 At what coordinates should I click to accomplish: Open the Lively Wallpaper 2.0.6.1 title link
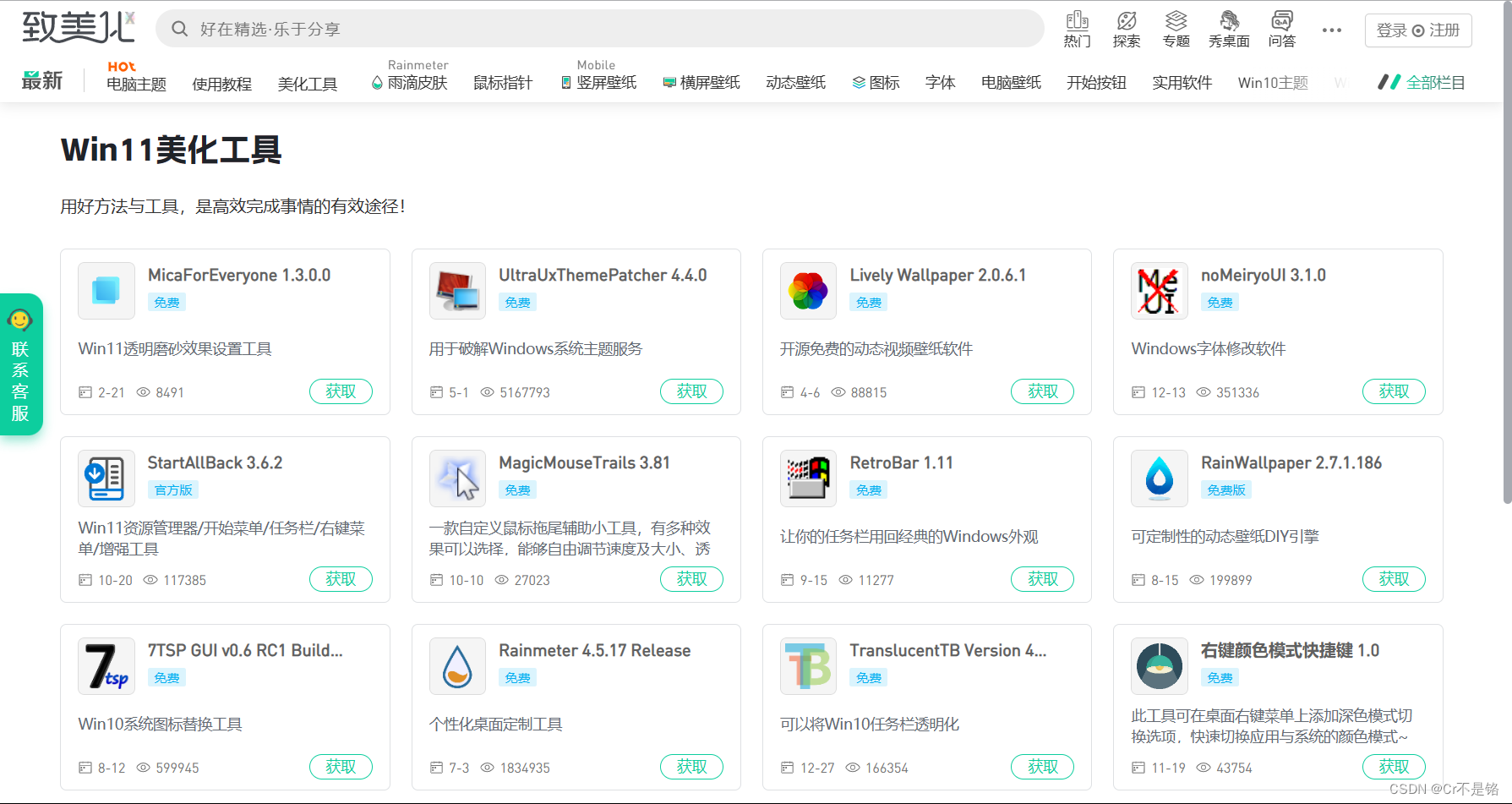coord(938,275)
